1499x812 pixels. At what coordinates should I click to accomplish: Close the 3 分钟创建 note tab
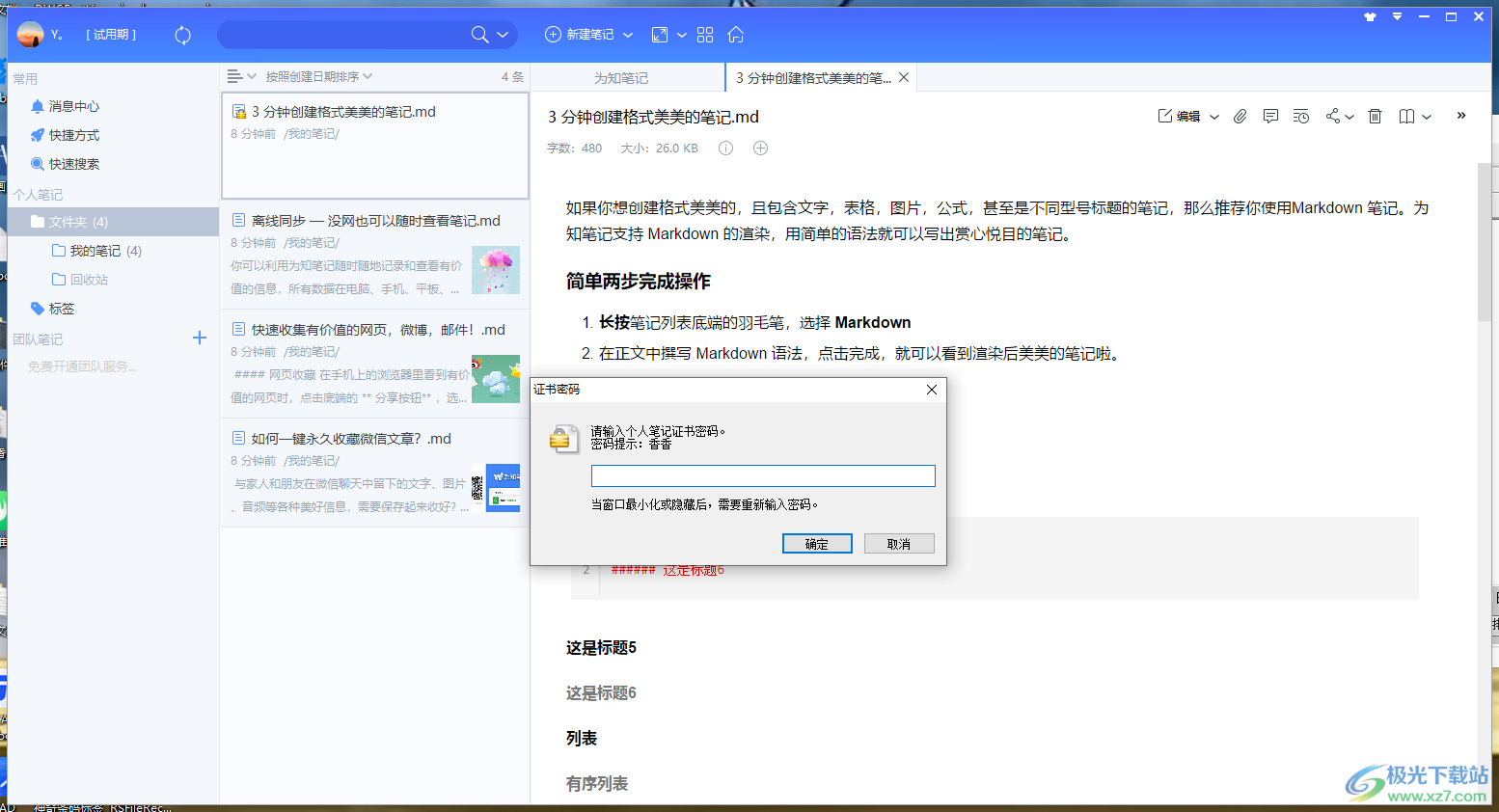[904, 77]
